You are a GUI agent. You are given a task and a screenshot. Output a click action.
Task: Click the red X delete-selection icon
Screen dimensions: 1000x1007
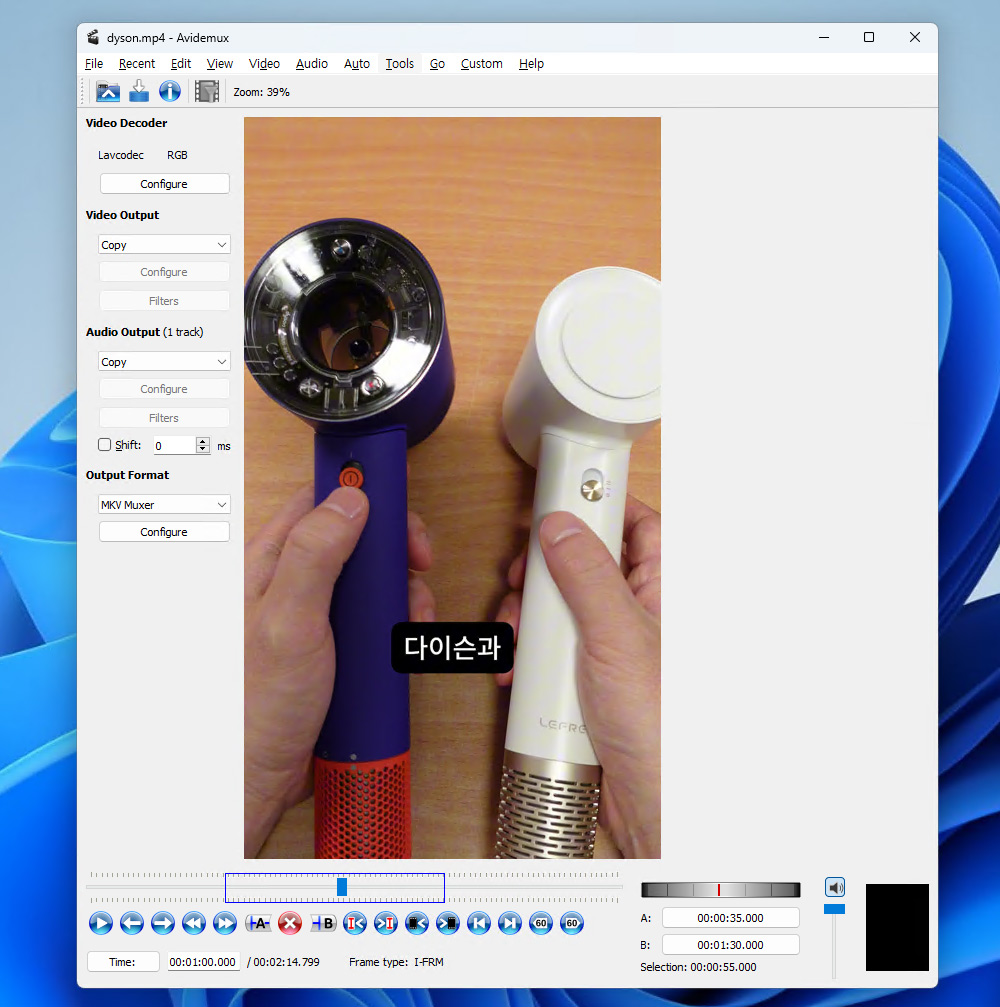290,923
